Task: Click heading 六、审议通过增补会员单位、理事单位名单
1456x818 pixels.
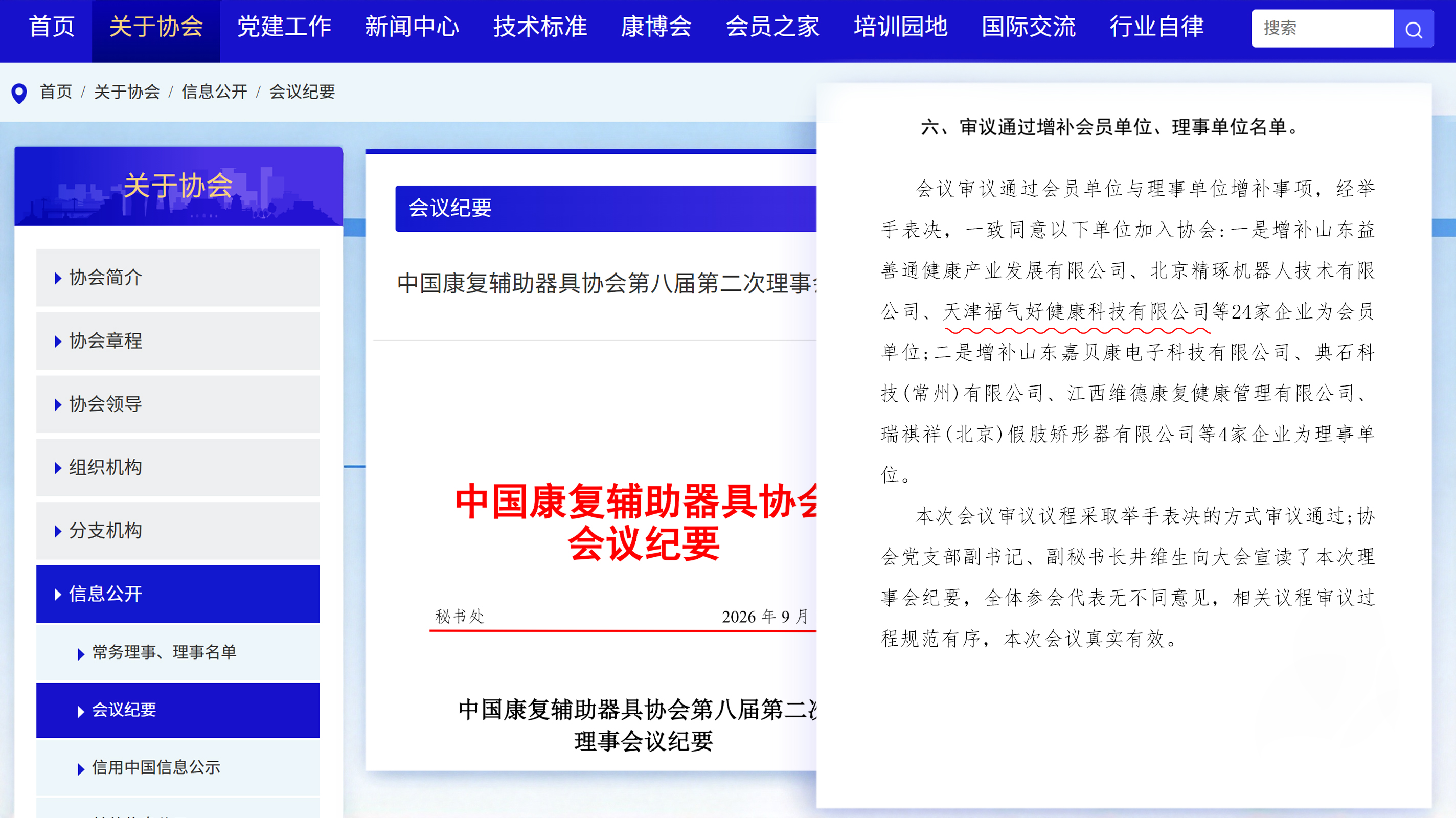Action: pyautogui.click(x=1110, y=127)
